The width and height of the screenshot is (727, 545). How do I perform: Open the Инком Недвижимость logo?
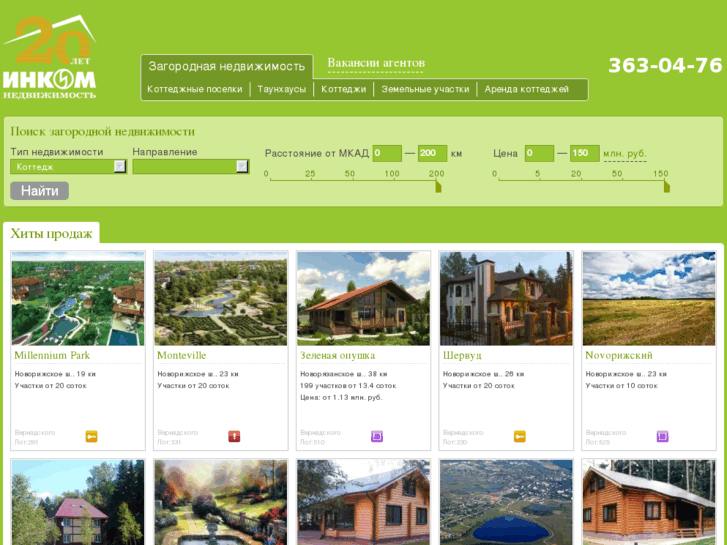[x=50, y=57]
